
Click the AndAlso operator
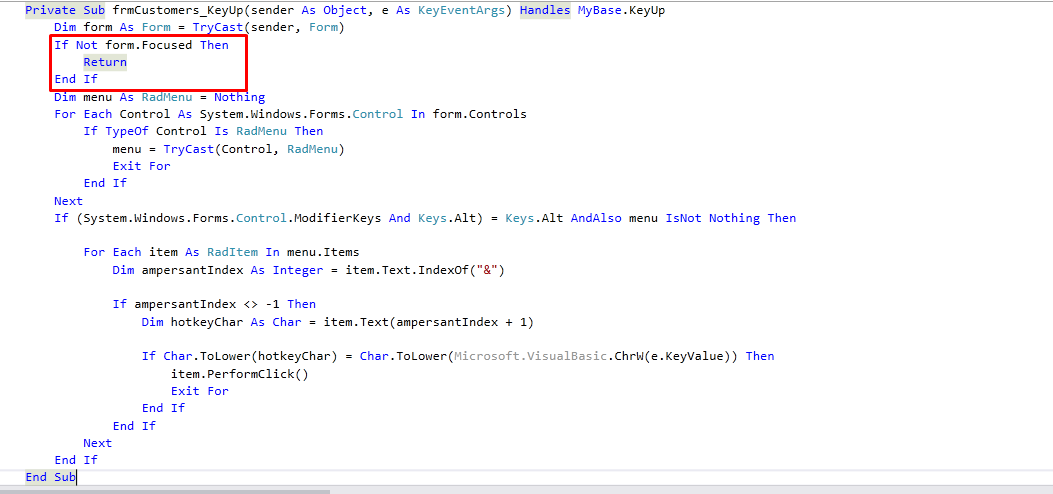(x=596, y=217)
